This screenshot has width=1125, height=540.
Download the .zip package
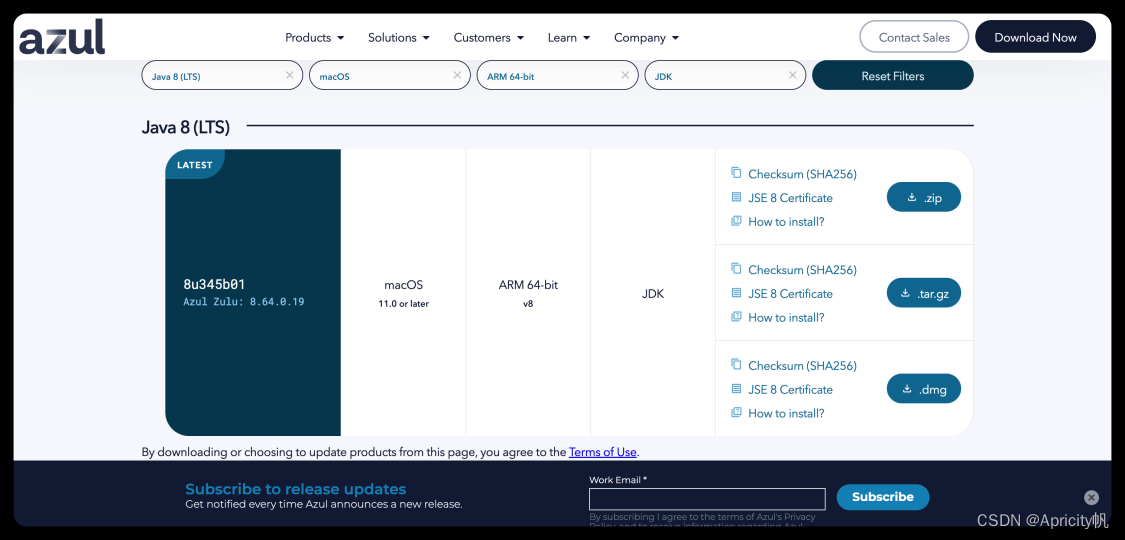click(923, 197)
